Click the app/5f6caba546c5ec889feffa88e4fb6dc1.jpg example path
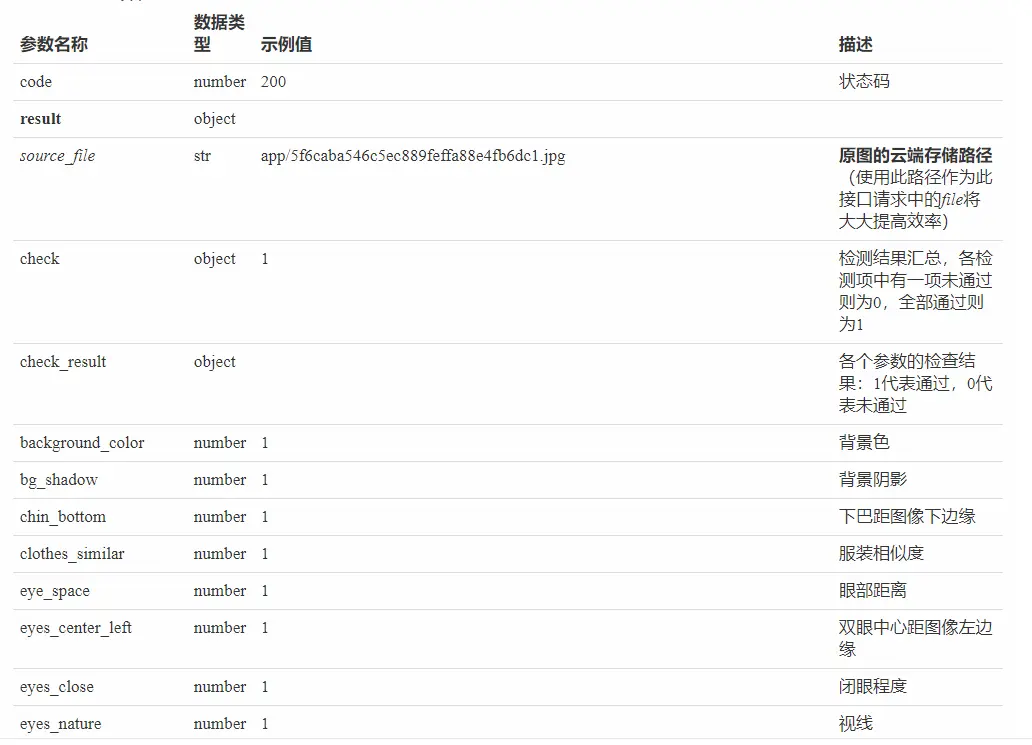Viewport: 1032px width, 745px height. [413, 156]
